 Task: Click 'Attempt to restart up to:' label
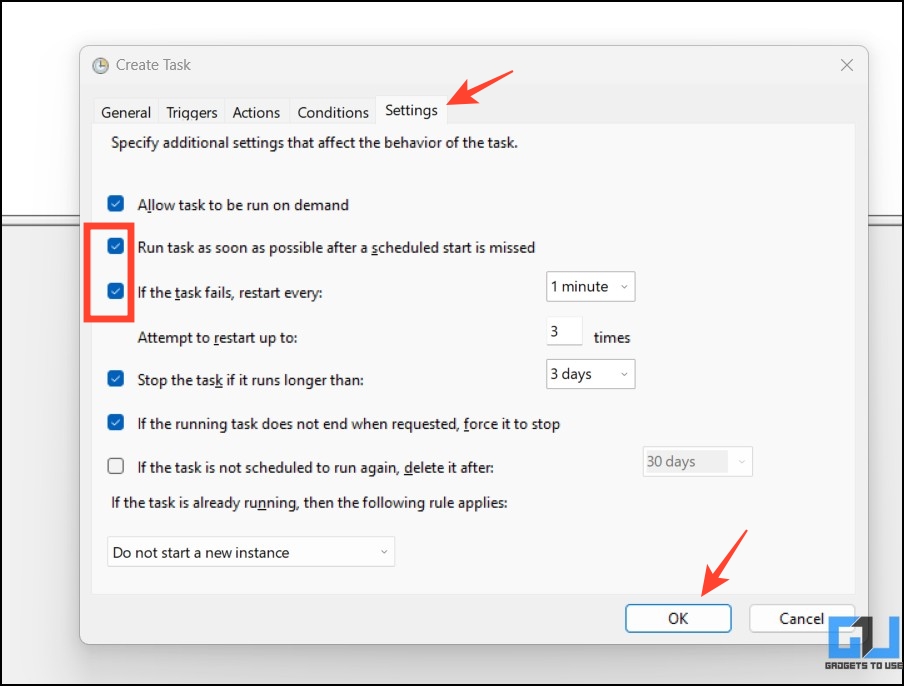[x=217, y=338]
